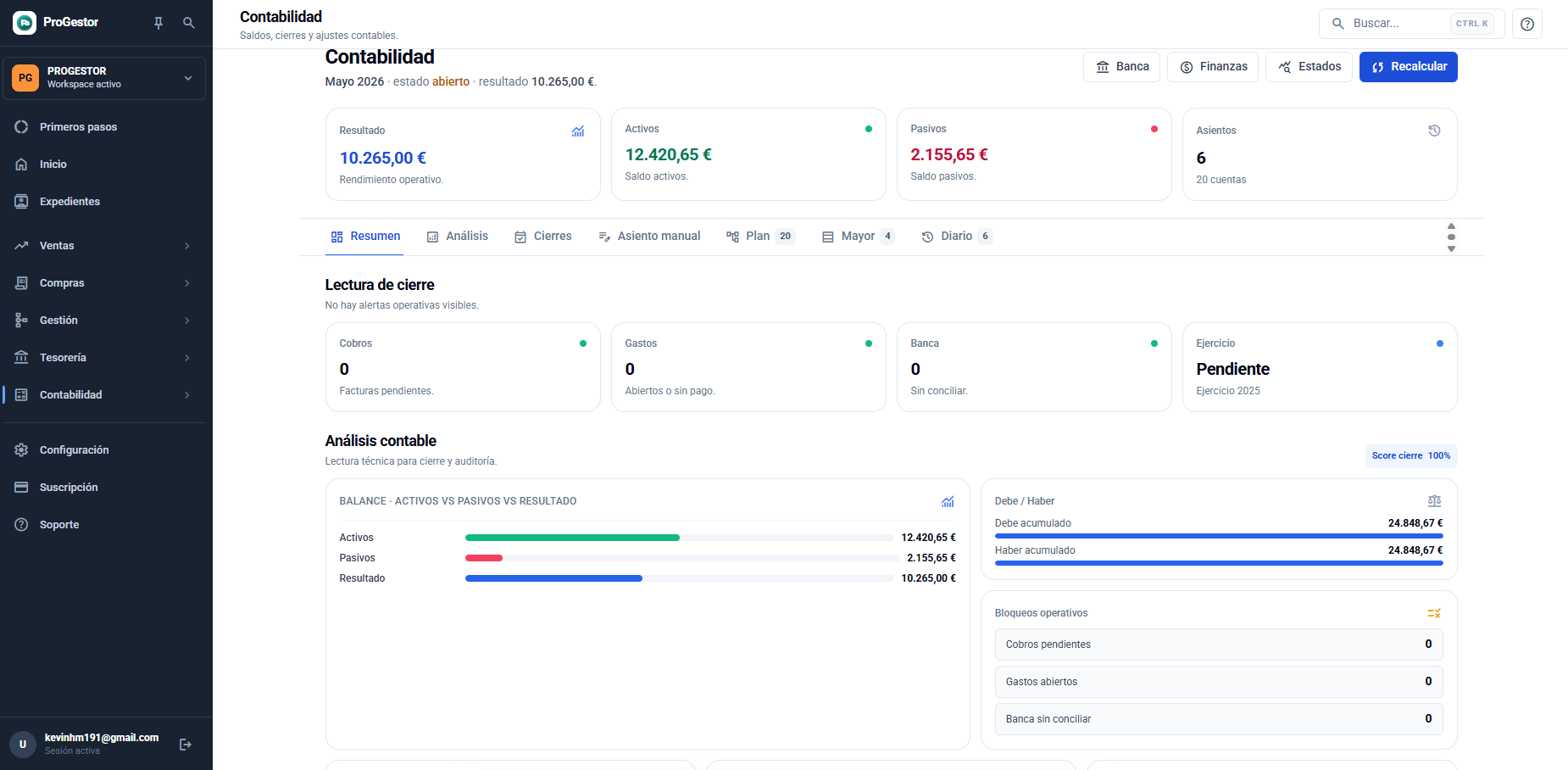
Task: Open the Plan tab
Action: (760, 237)
